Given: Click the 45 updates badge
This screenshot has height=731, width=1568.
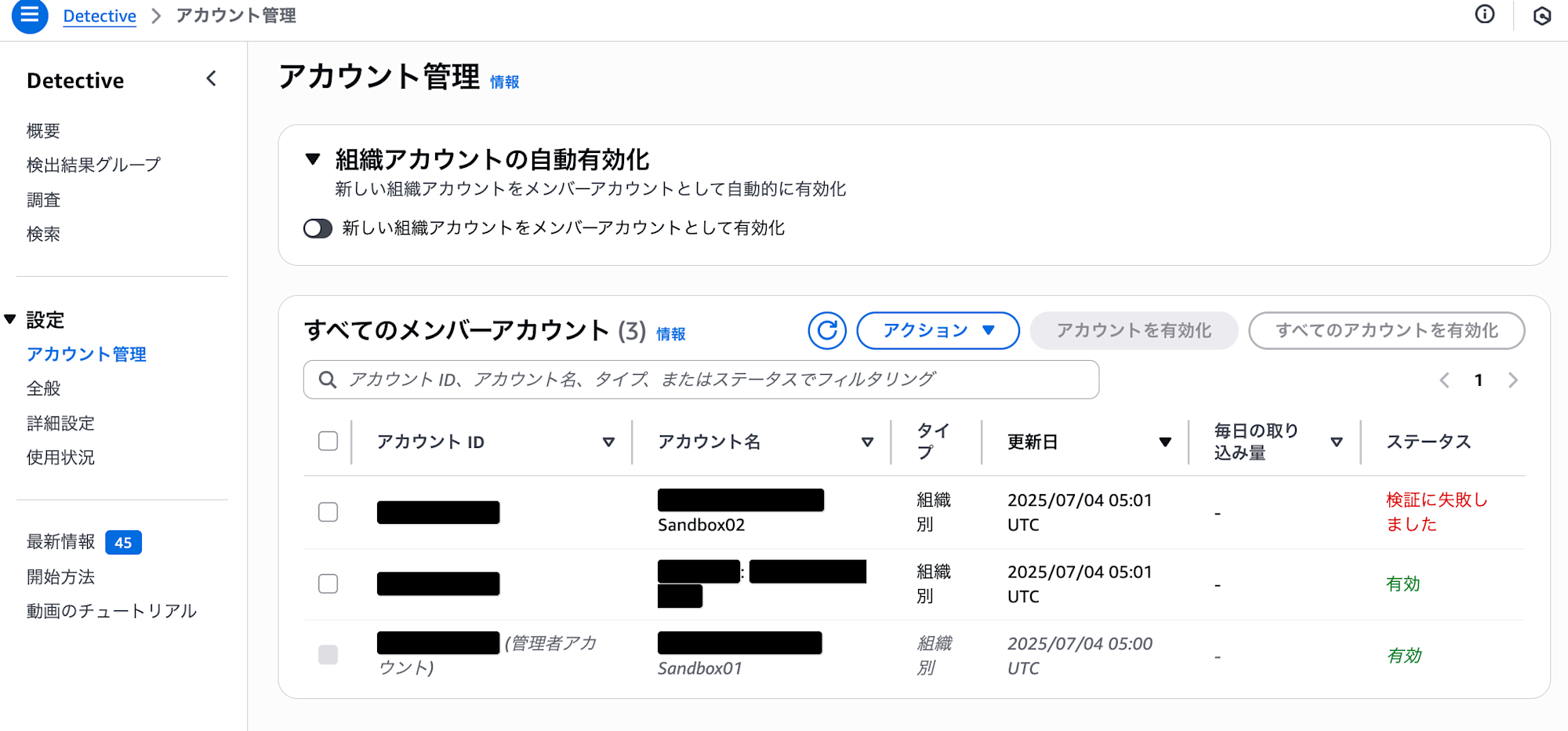Looking at the screenshot, I should click(123, 543).
